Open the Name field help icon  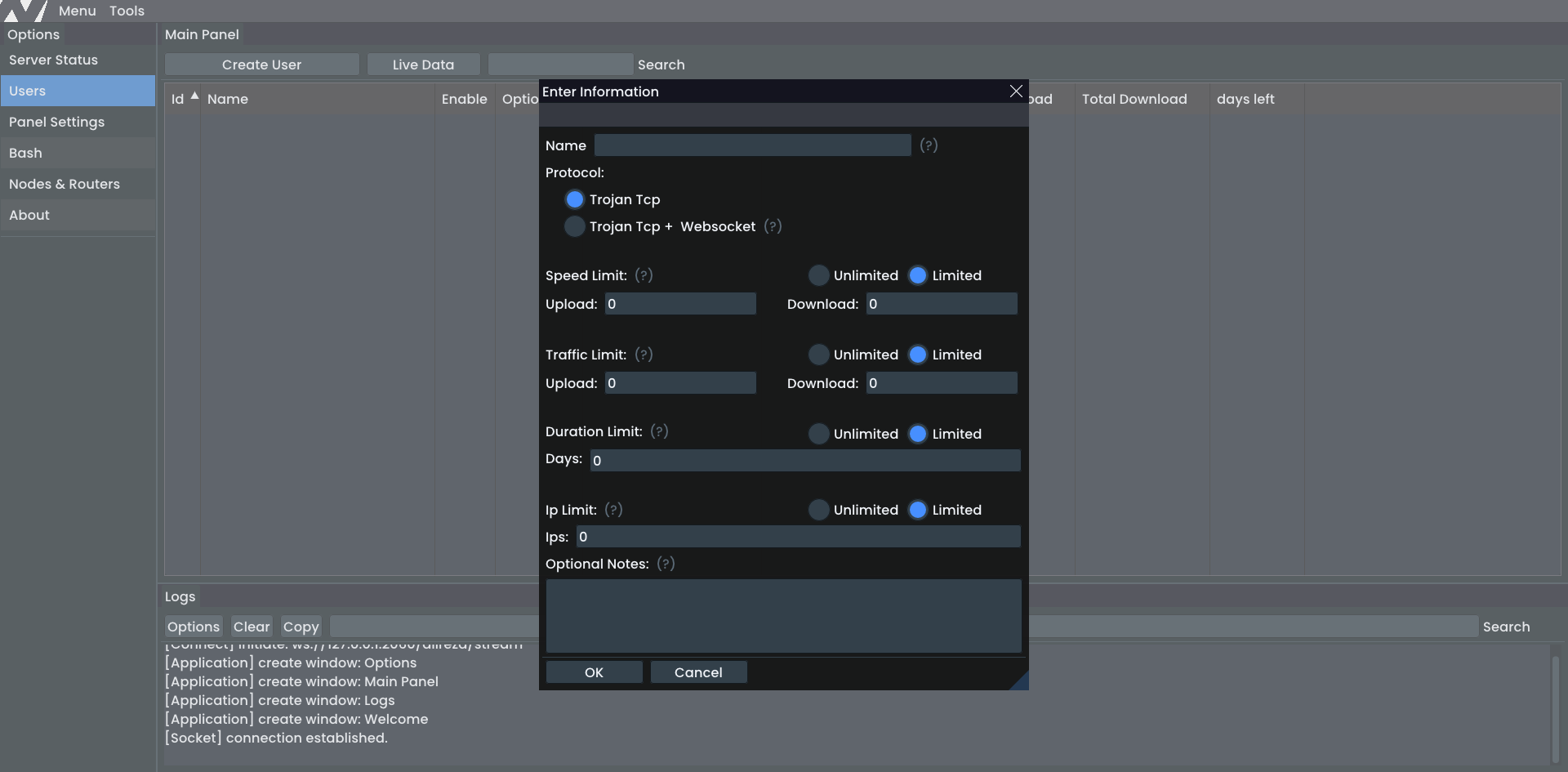coord(929,145)
